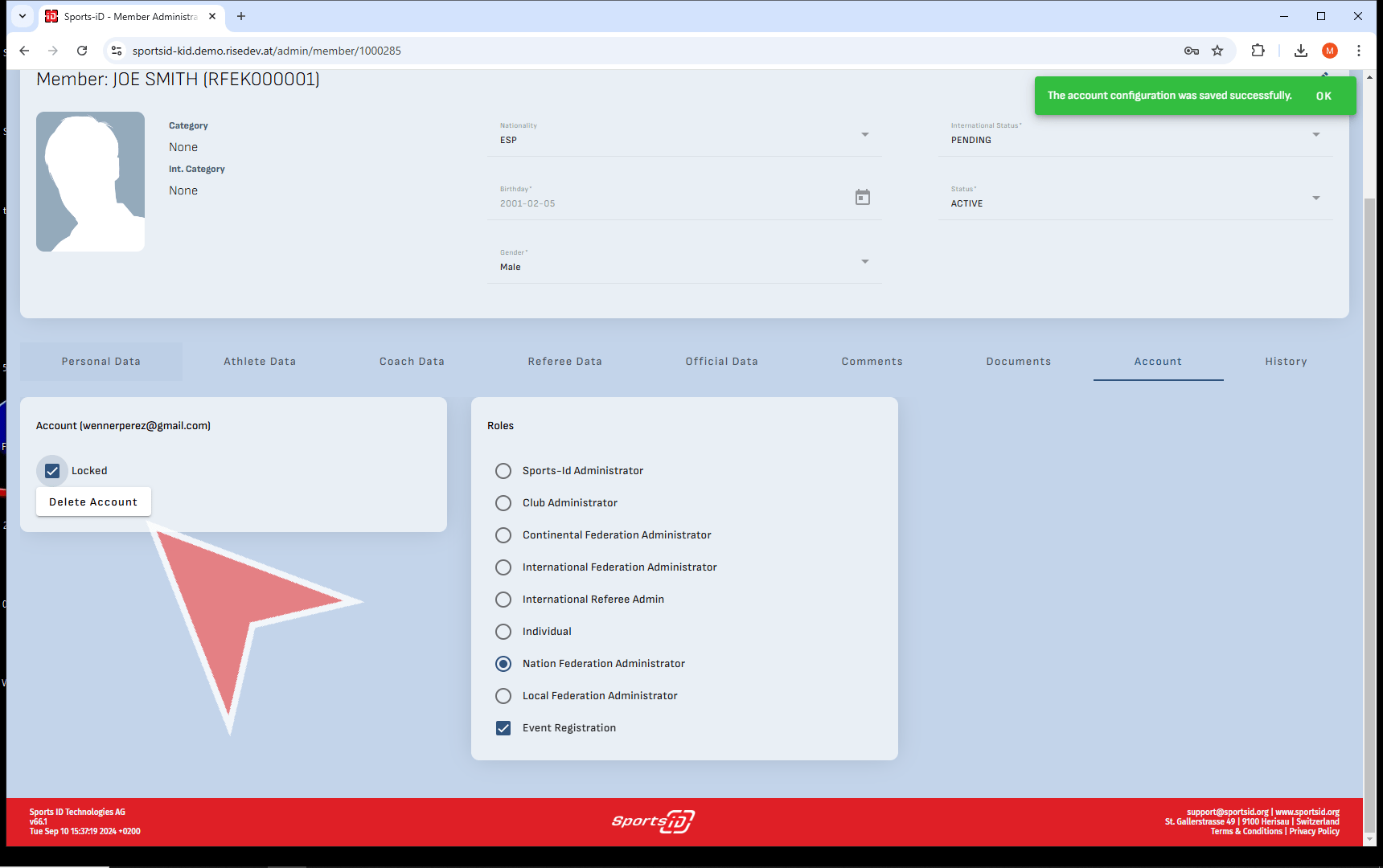The height and width of the screenshot is (868, 1383).
Task: Click the birthday calendar icon
Action: pyautogui.click(x=862, y=198)
